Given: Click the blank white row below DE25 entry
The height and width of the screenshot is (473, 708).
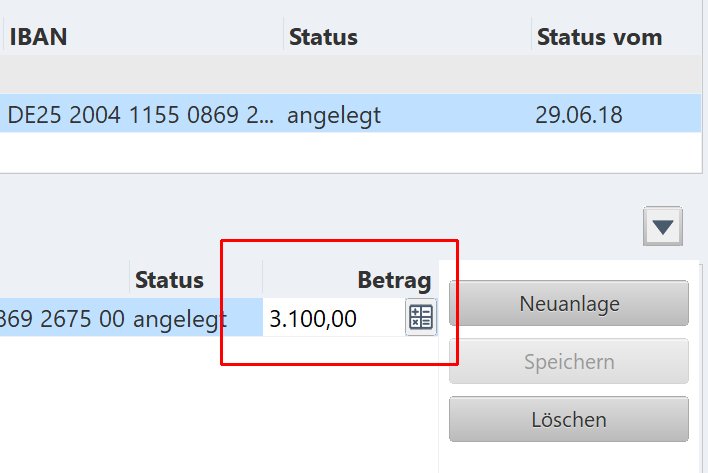Looking at the screenshot, I should (350, 152).
